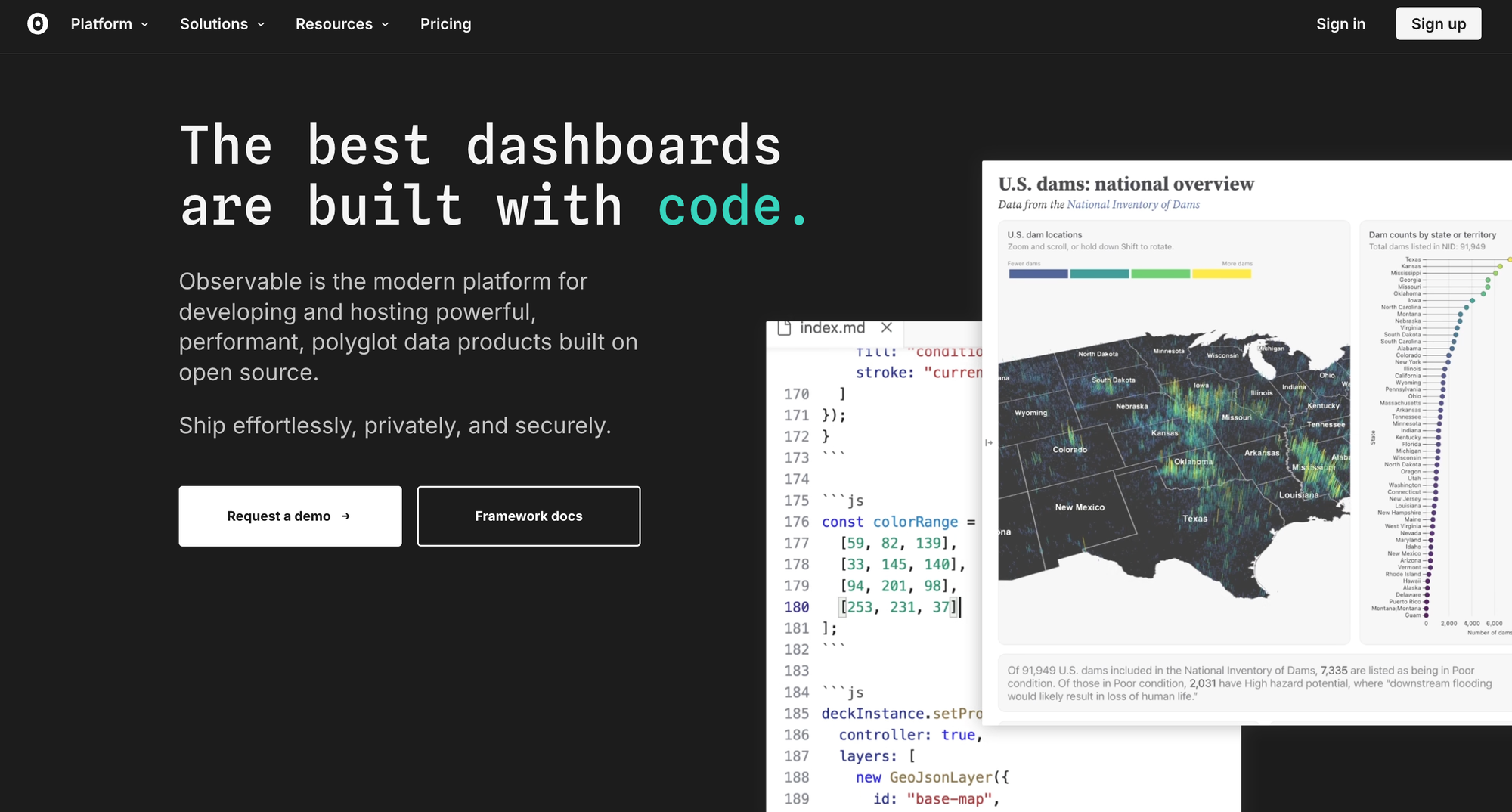Image resolution: width=1512 pixels, height=812 pixels.
Task: Expand the Platform menu chevron
Action: coord(144,25)
